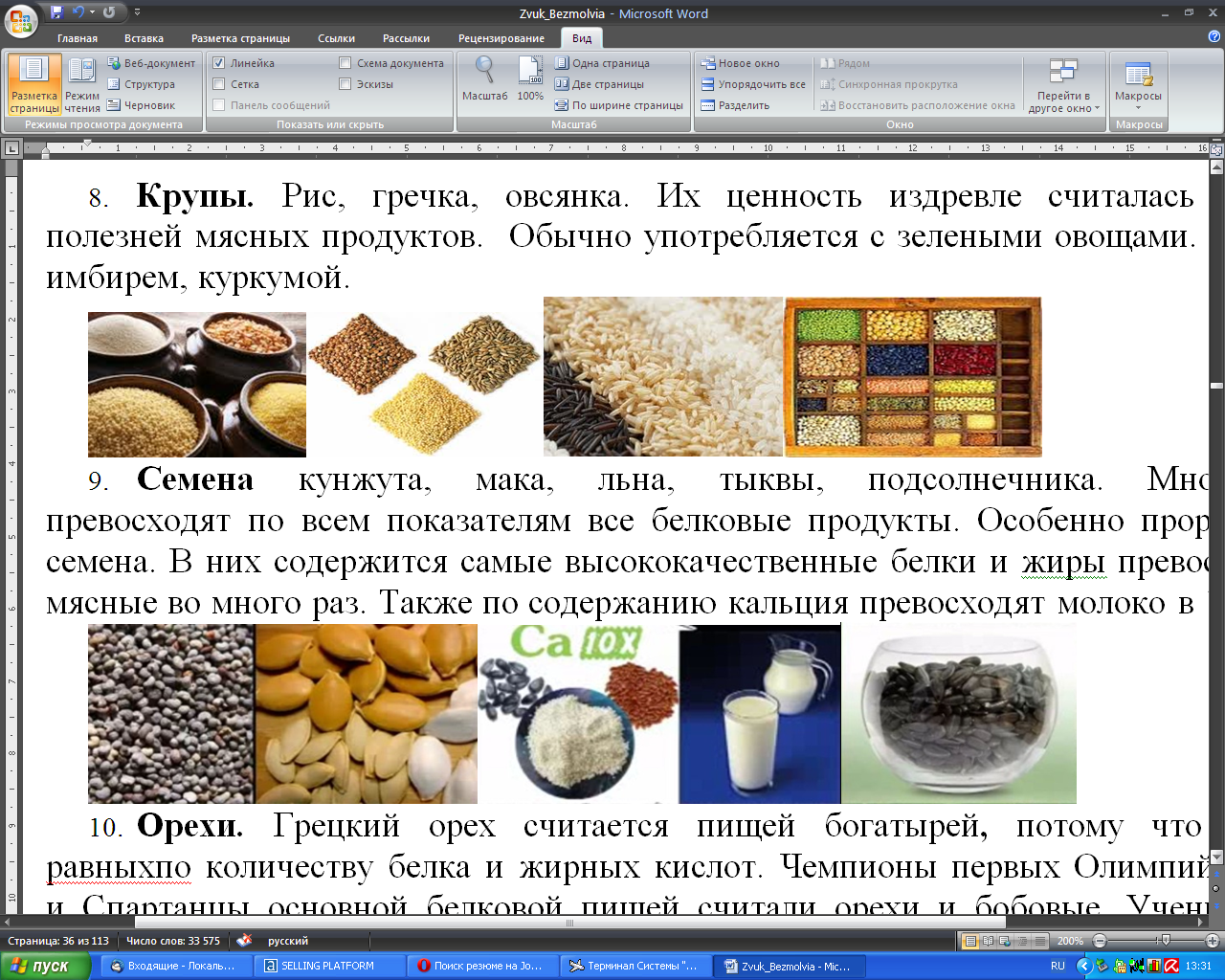Click the tab selector at ruler corner
This screenshot has height=980, width=1225.
(x=11, y=147)
